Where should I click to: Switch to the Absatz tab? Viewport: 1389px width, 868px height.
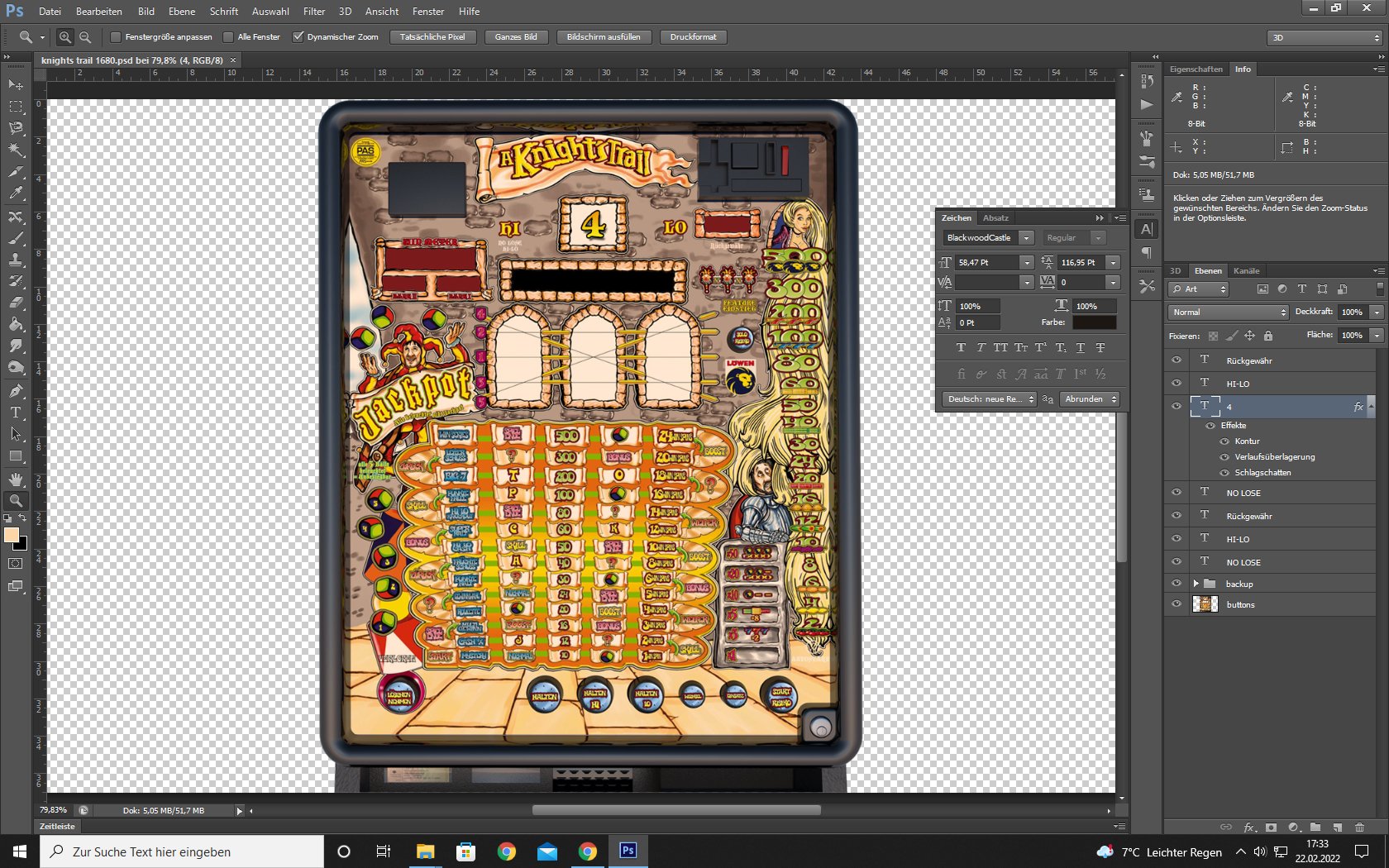click(x=995, y=218)
